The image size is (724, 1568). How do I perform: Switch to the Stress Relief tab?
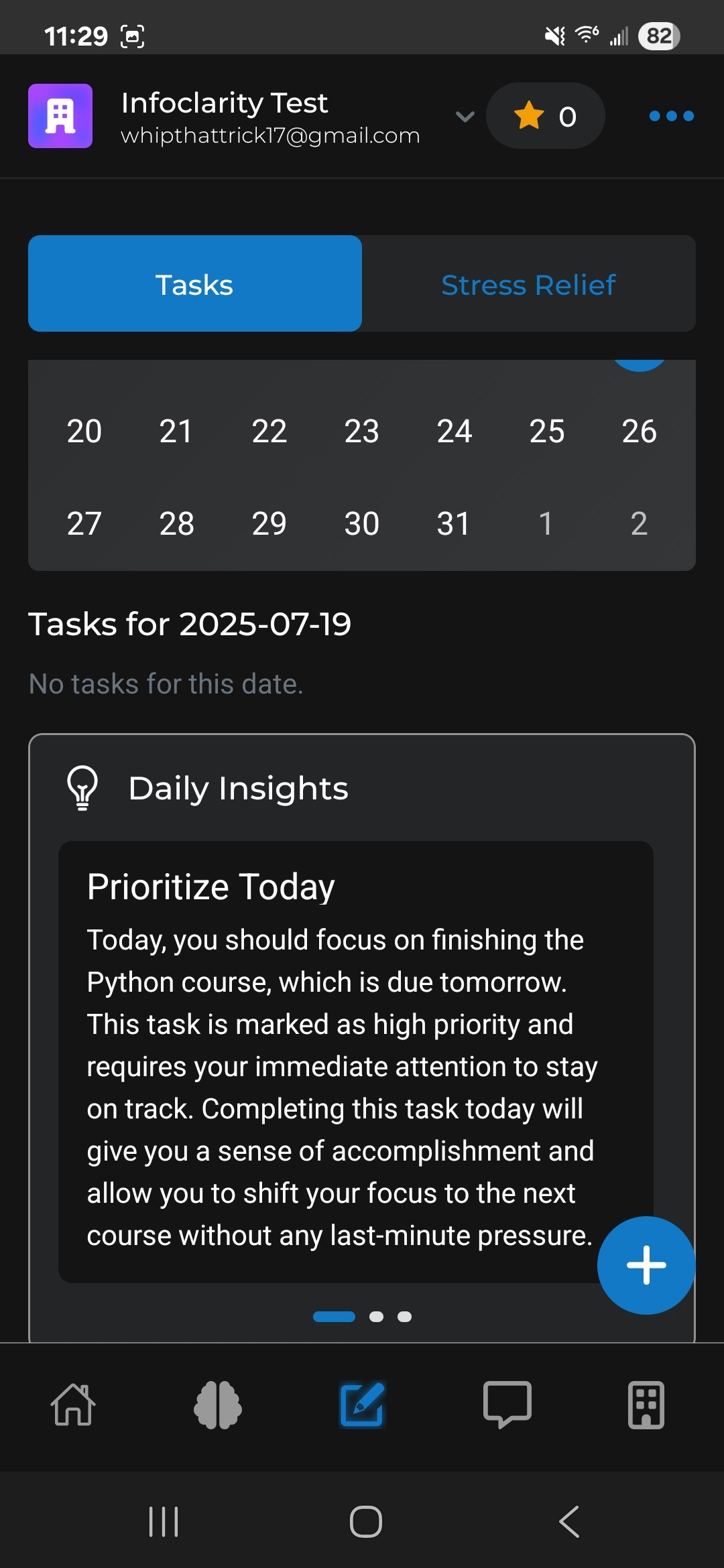pyautogui.click(x=528, y=283)
